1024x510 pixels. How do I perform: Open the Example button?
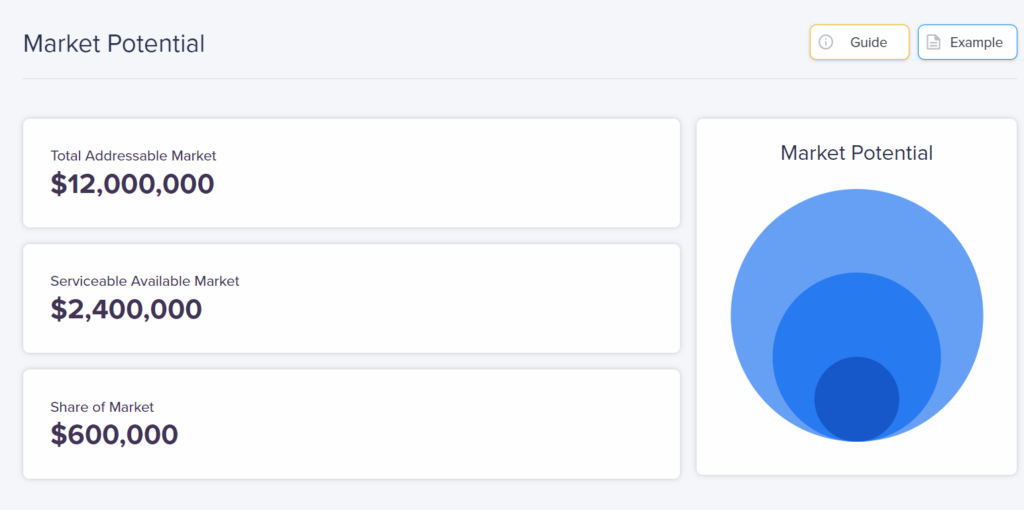[x=967, y=42]
